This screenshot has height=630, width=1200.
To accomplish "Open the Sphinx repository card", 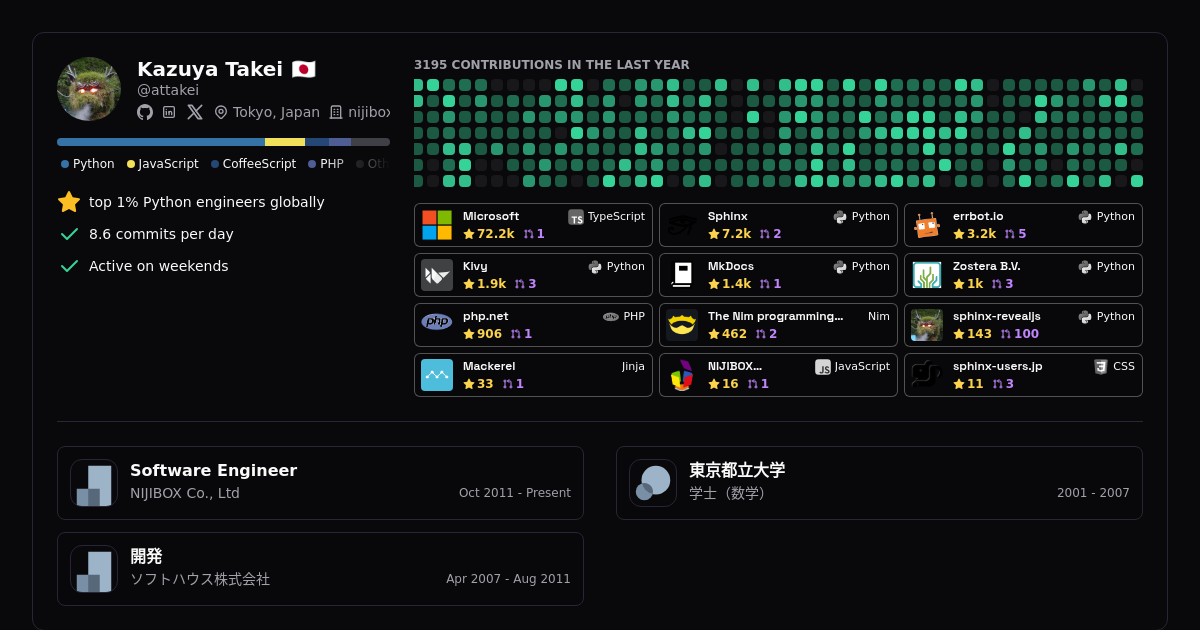I will pyautogui.click(x=778, y=225).
